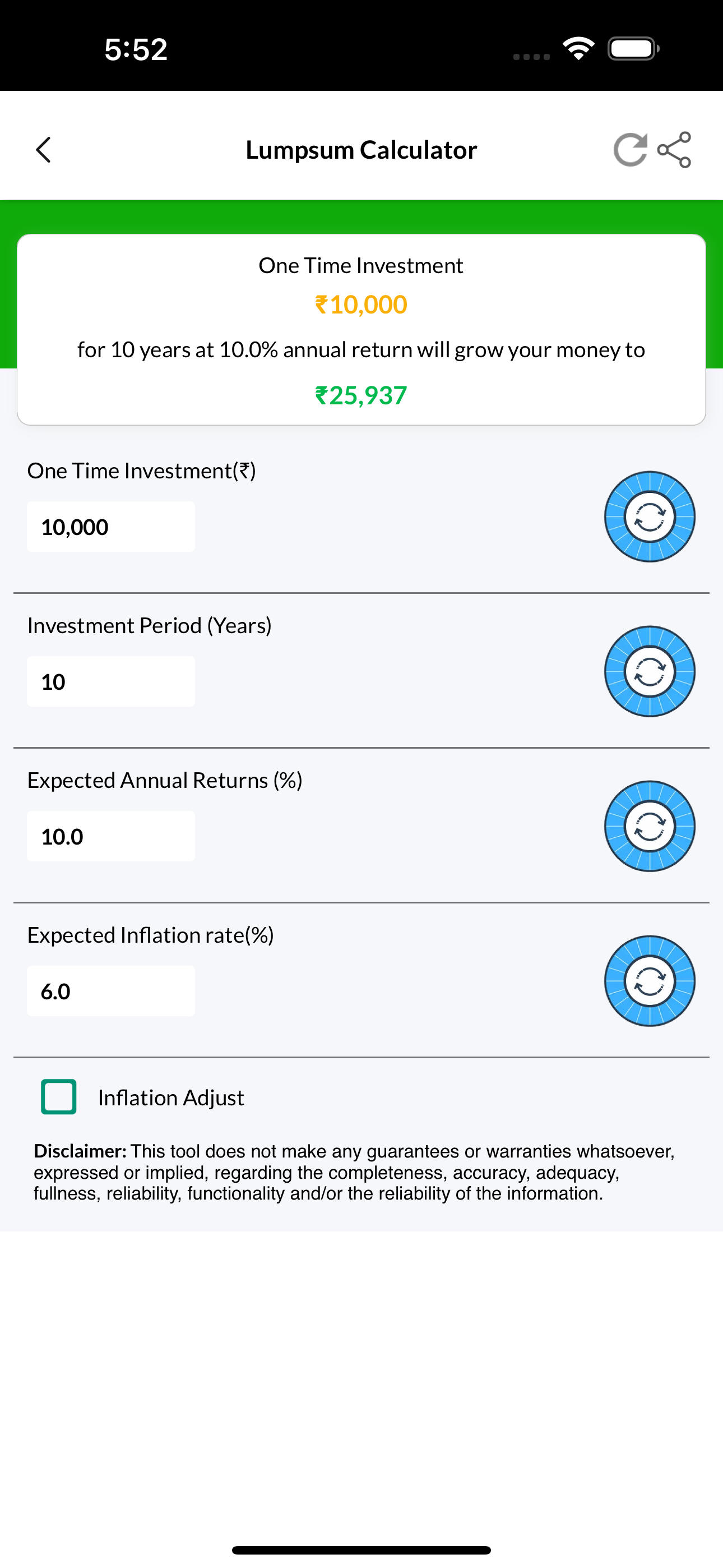The height and width of the screenshot is (1568, 723).
Task: Tap the Expected Inflation rate dial knob
Action: [650, 981]
